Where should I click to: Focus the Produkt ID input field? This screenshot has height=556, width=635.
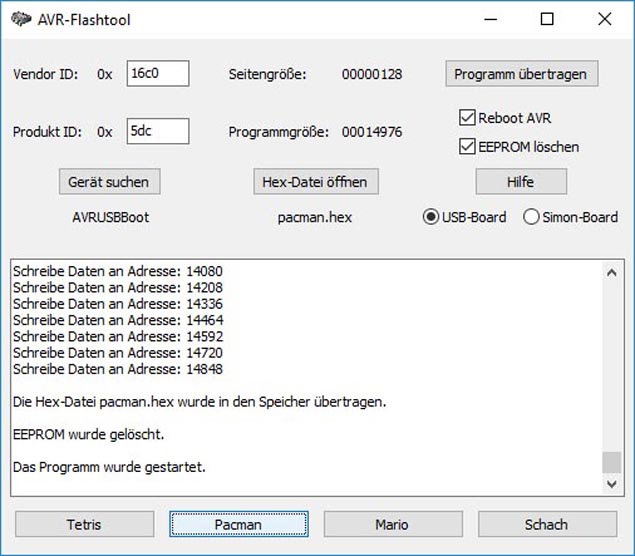pos(158,131)
